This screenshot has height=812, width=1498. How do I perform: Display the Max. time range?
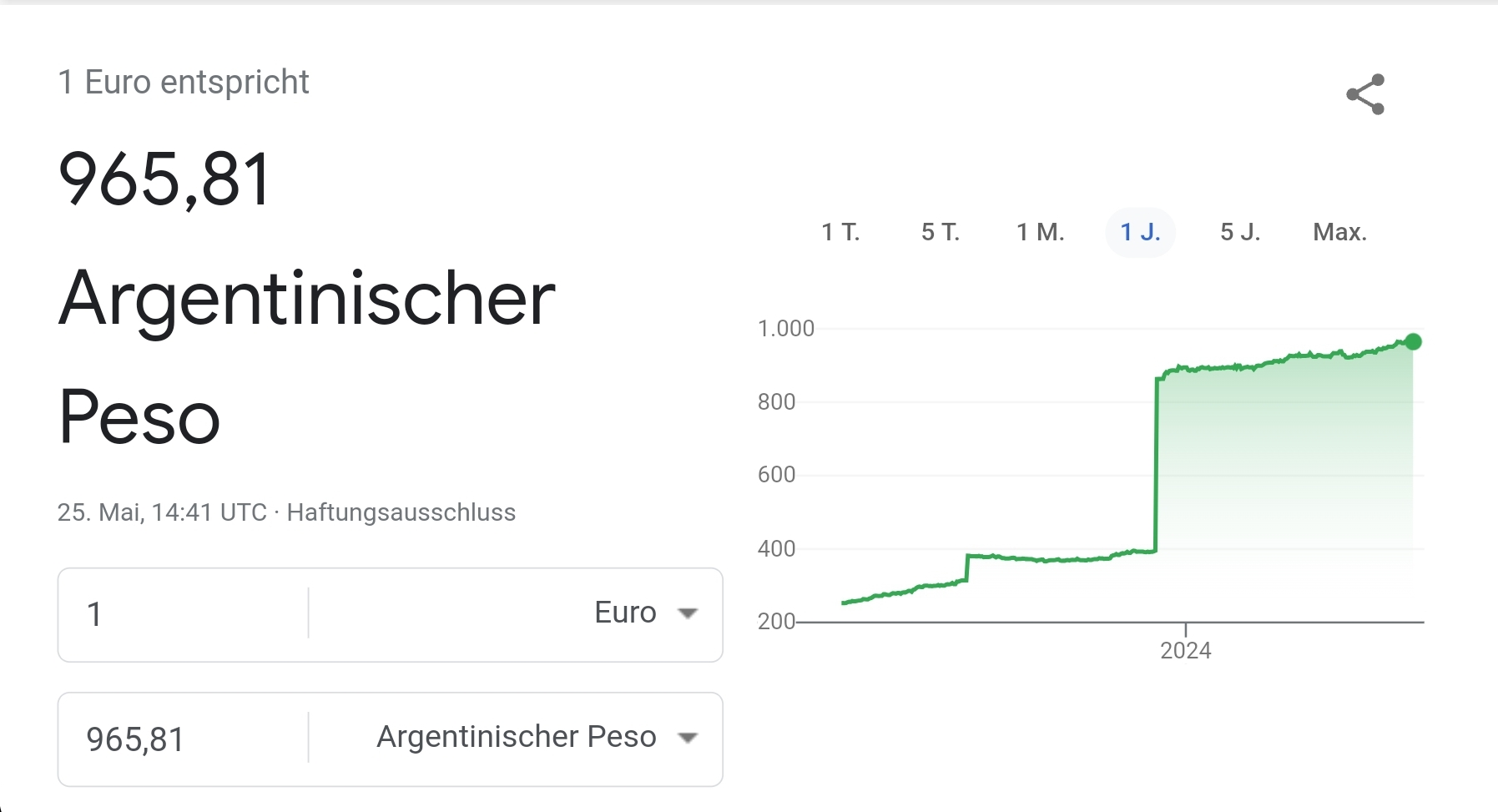(1339, 232)
